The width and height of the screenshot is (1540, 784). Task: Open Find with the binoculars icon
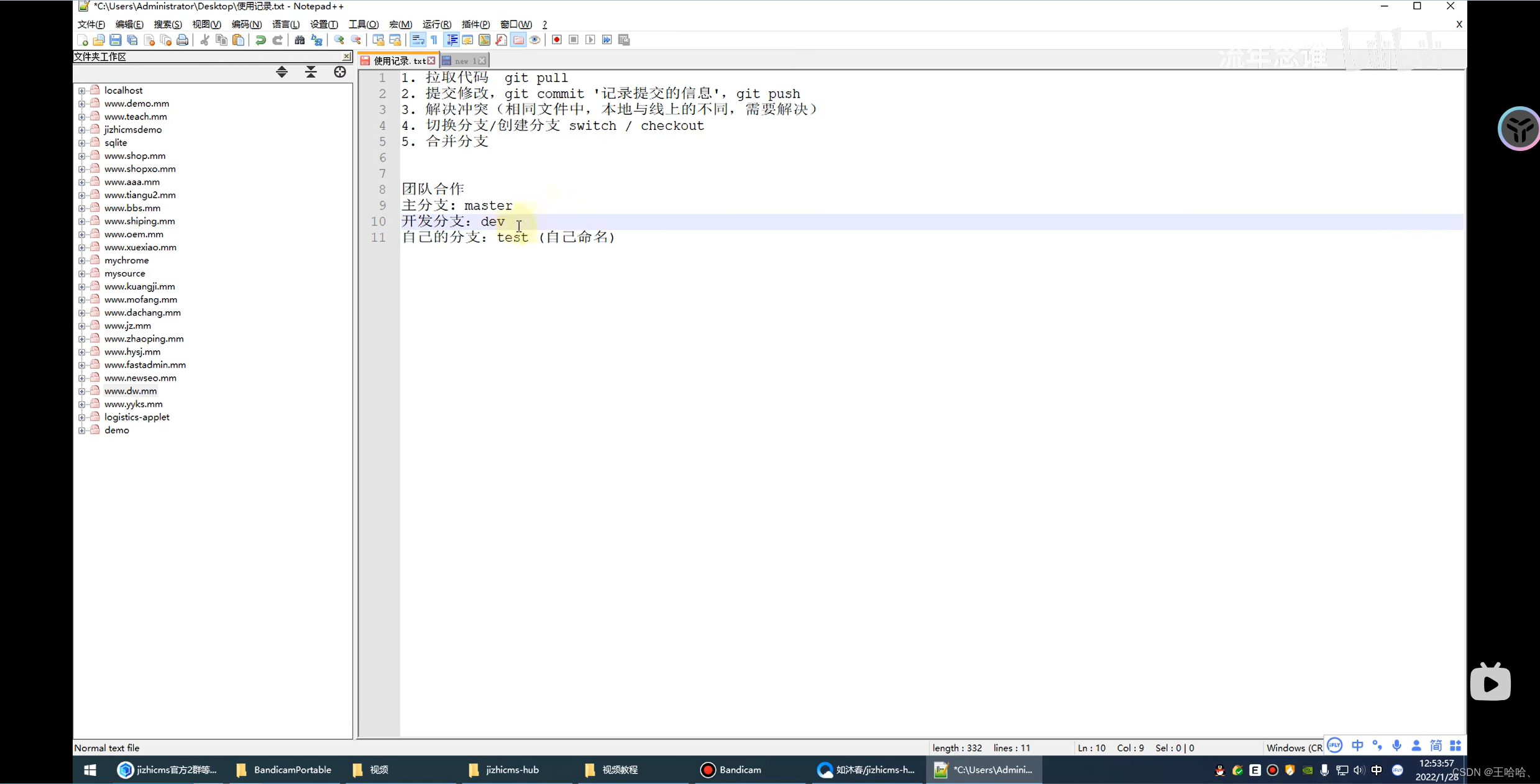(x=300, y=40)
